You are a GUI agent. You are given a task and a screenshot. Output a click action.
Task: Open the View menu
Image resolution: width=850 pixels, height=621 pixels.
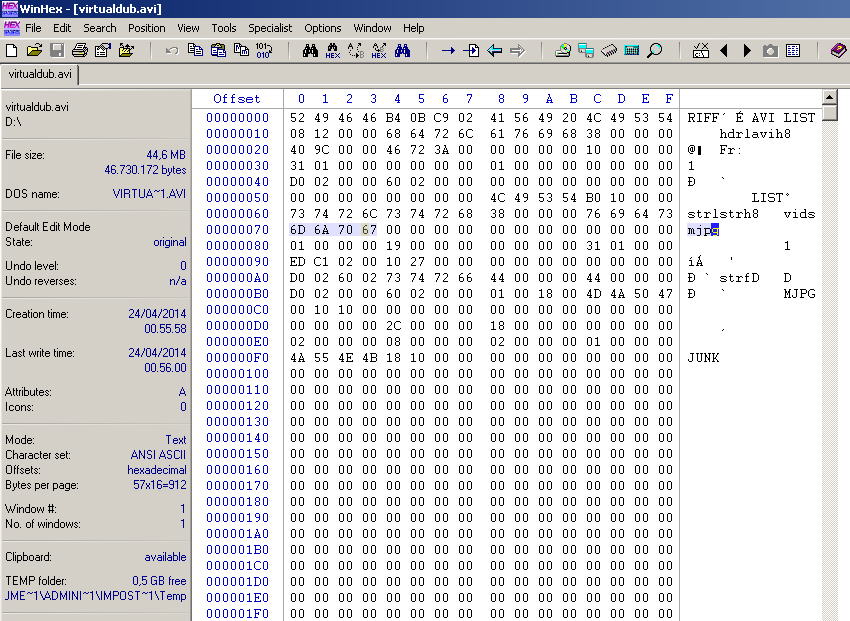[188, 28]
